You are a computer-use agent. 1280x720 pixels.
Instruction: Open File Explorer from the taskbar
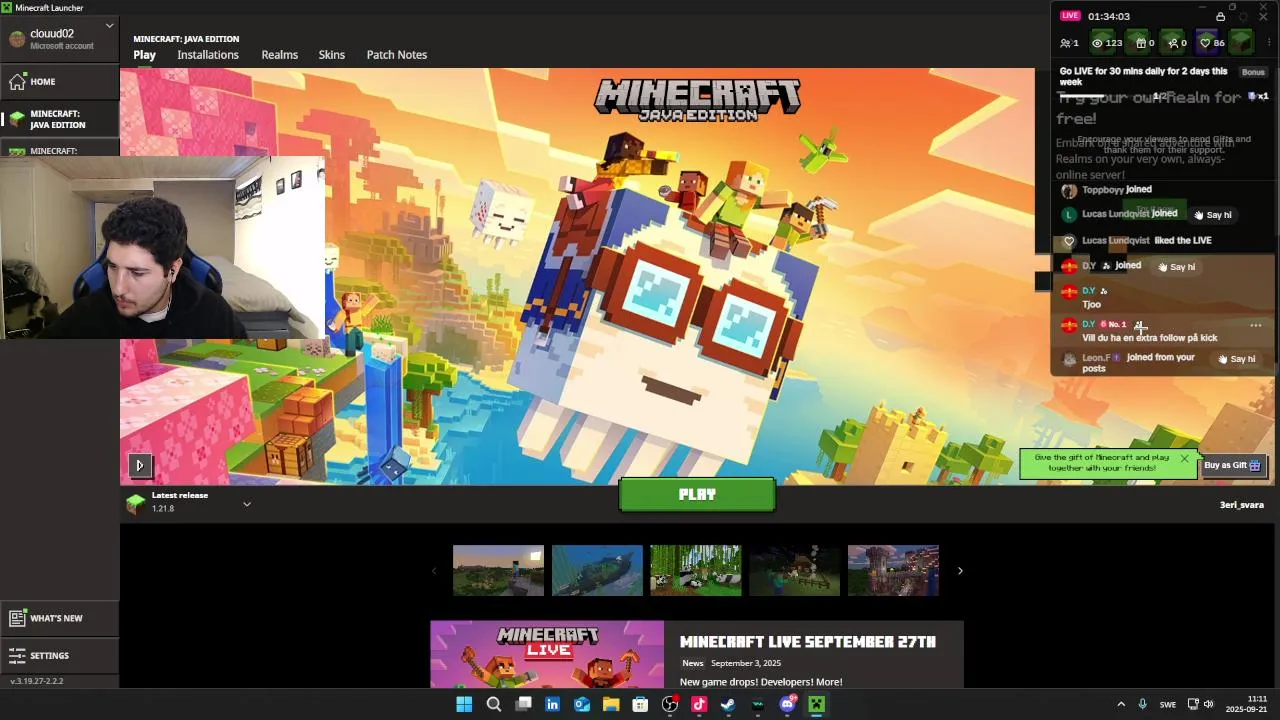611,705
